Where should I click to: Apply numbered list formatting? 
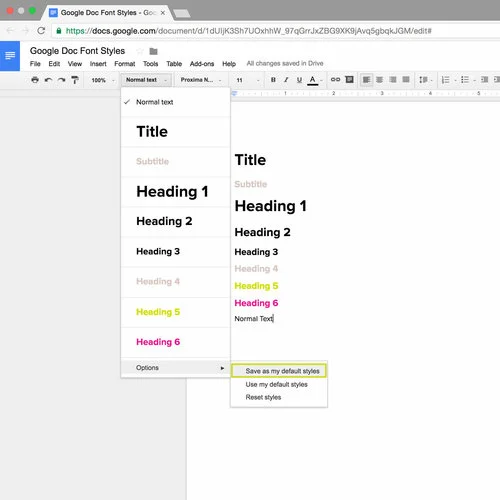tap(445, 80)
